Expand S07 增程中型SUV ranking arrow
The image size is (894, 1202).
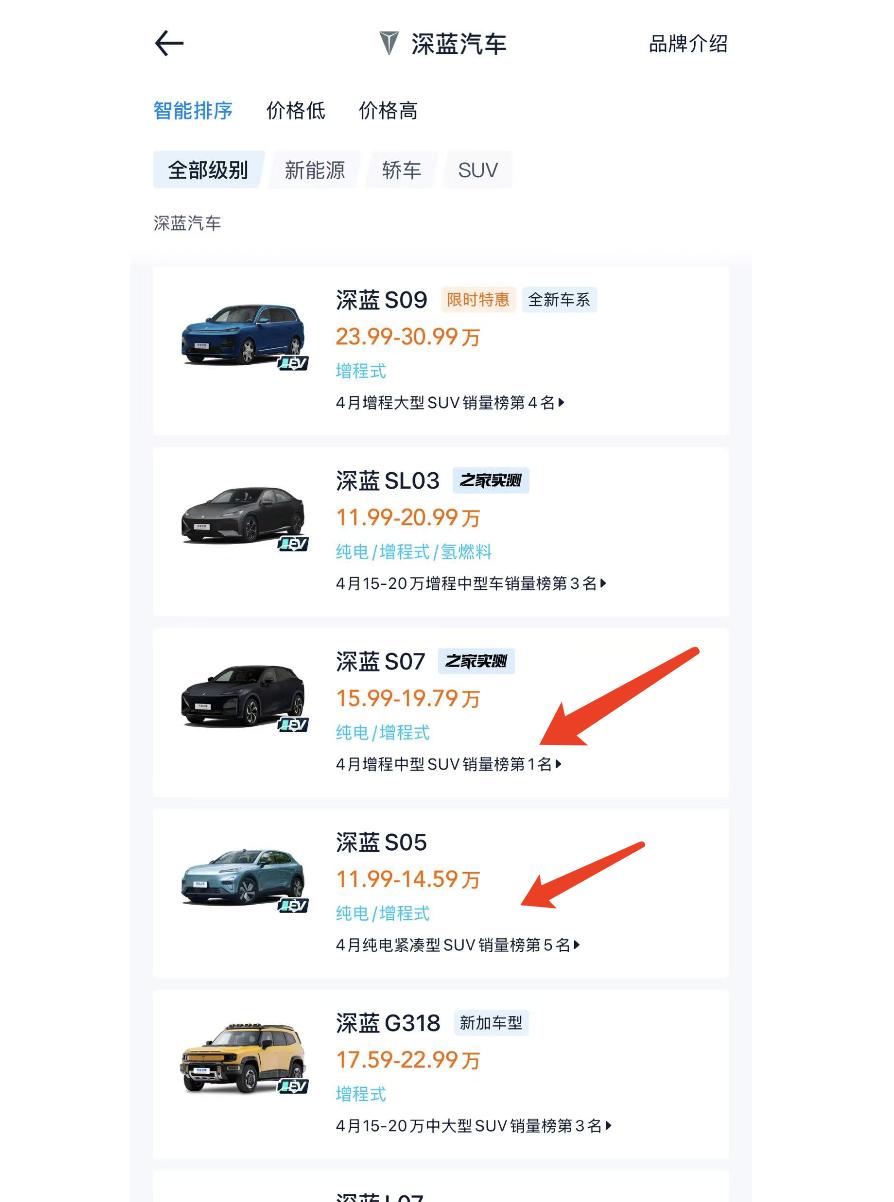tap(559, 764)
